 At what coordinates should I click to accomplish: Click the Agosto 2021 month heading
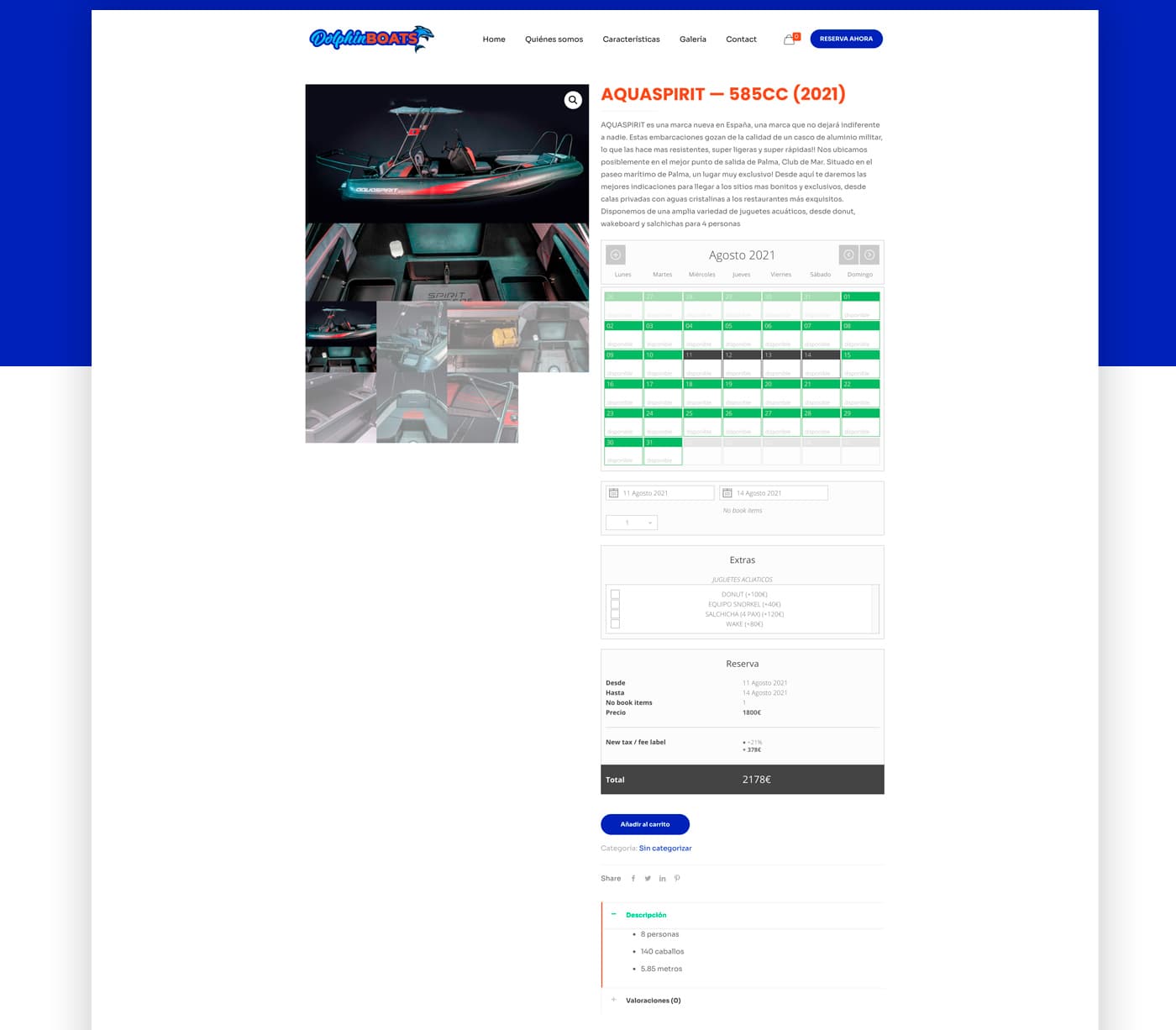742,255
